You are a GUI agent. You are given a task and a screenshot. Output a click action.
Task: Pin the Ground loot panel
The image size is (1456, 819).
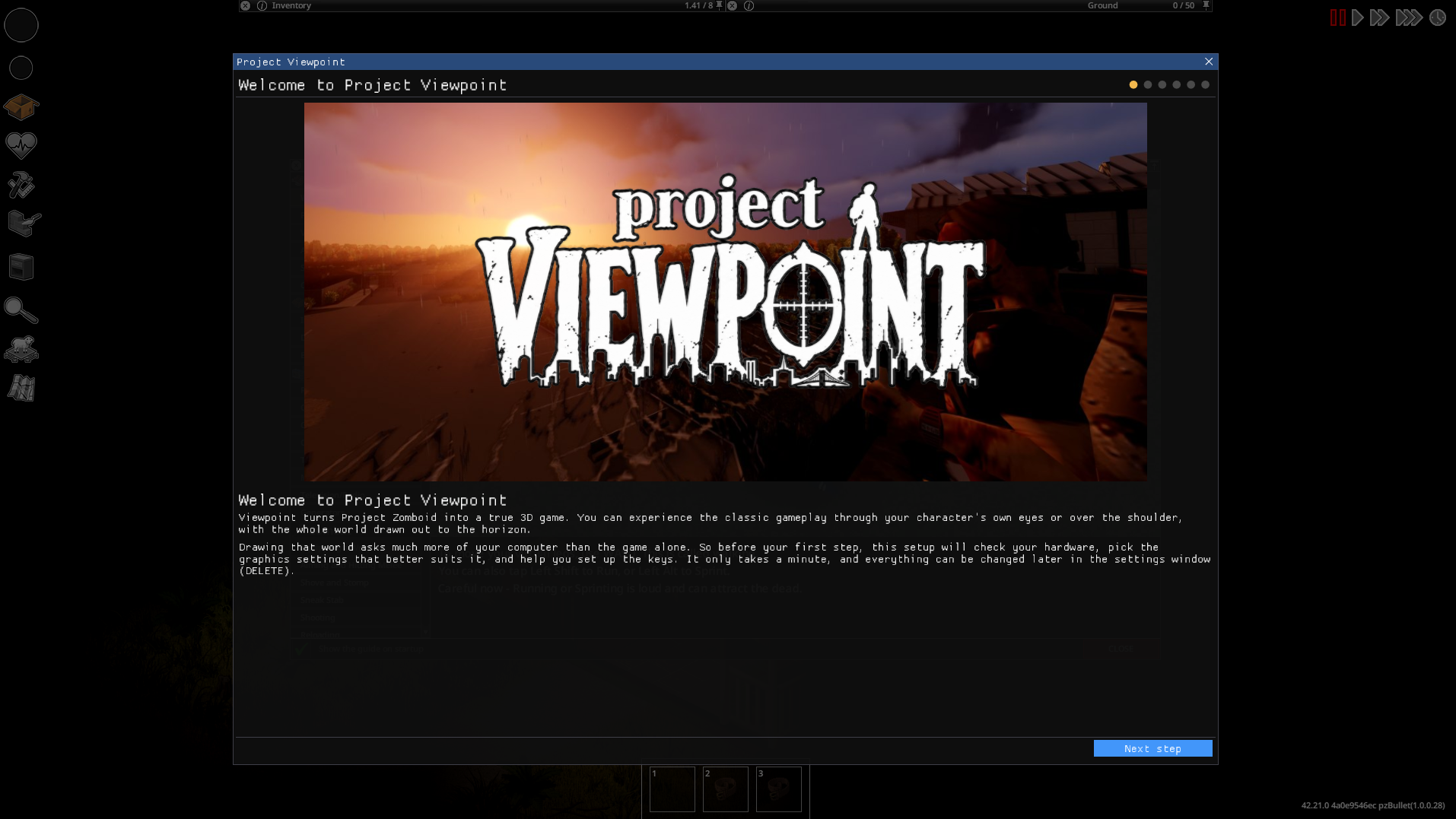point(1206,5)
